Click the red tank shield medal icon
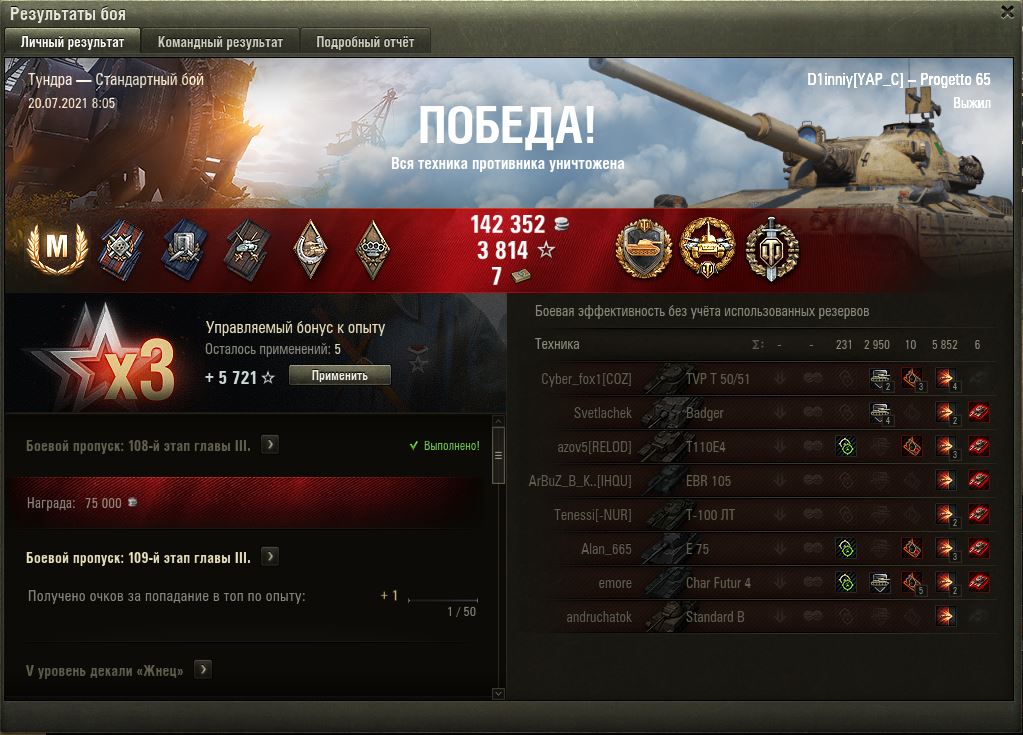Screen dimensions: 1023x735 (x=644, y=249)
